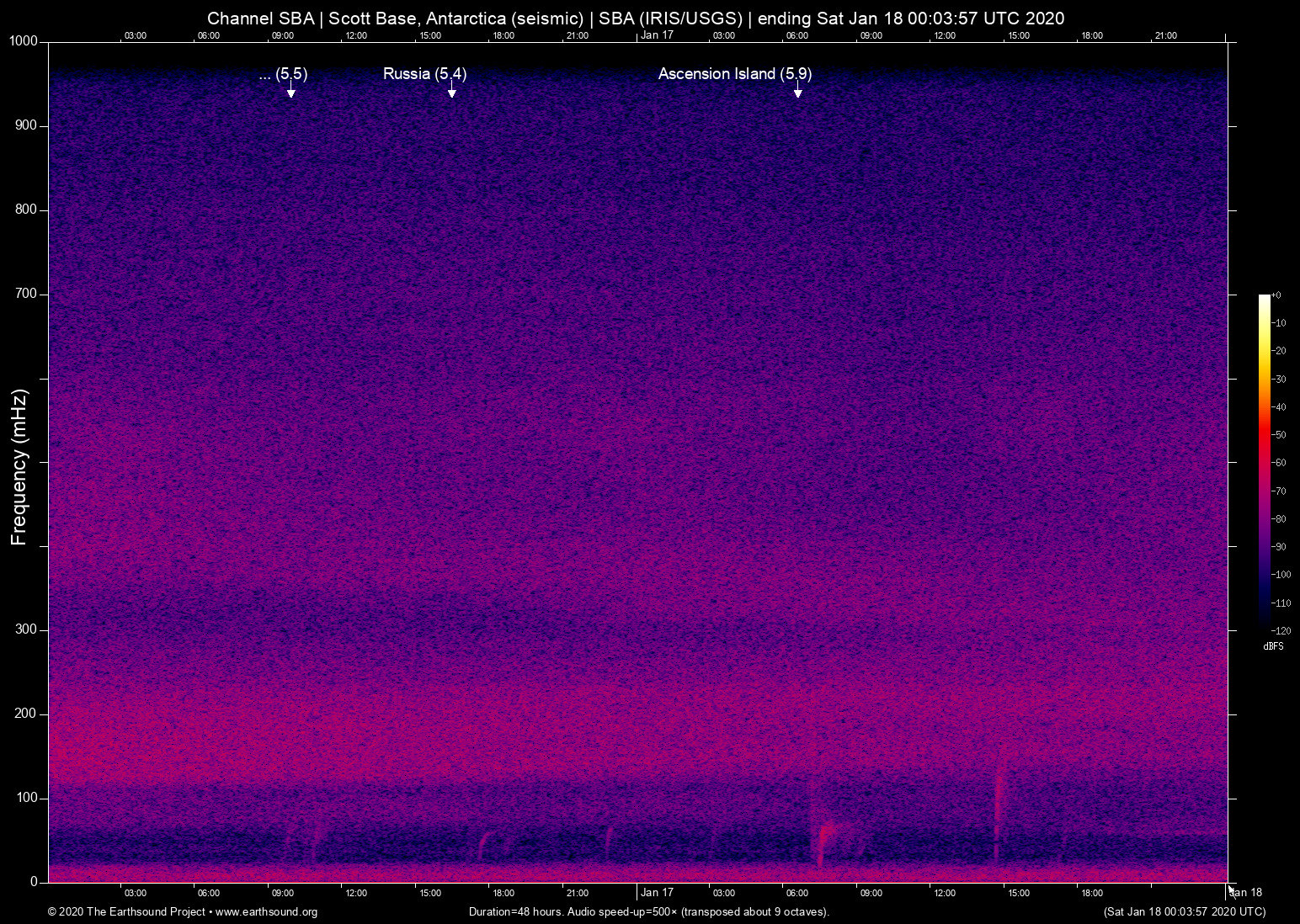
Task: Click the 1000 frequency axis label
Action: coord(23,41)
